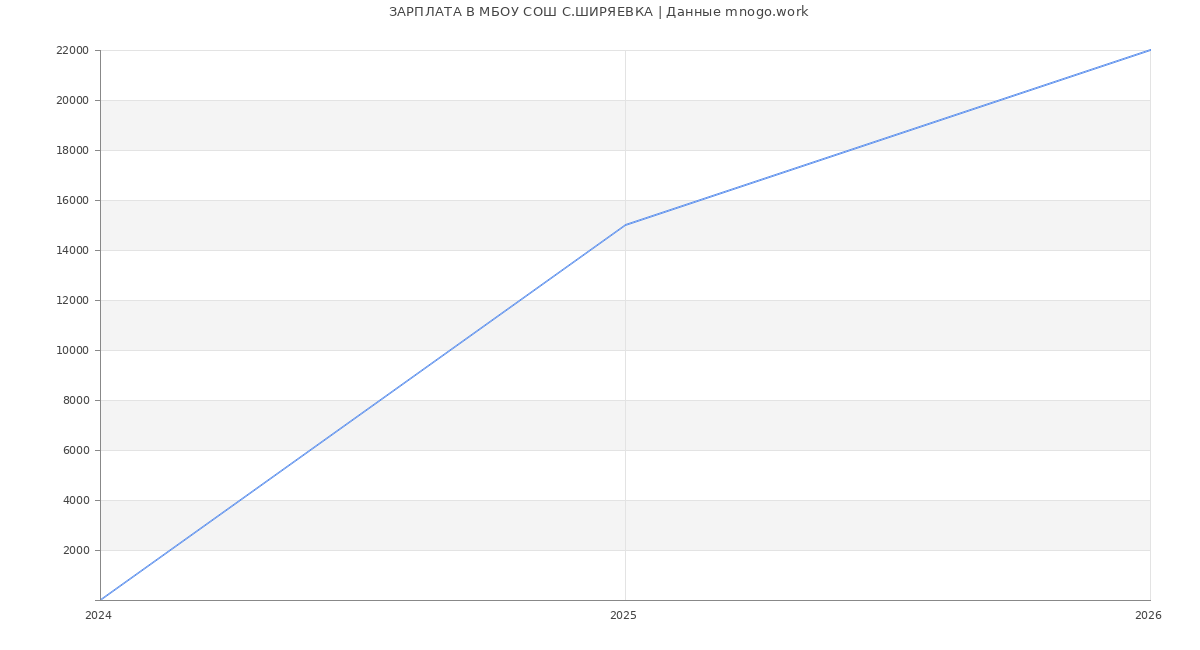Click the 12000 y-axis label
1200x650 pixels.
coord(72,300)
